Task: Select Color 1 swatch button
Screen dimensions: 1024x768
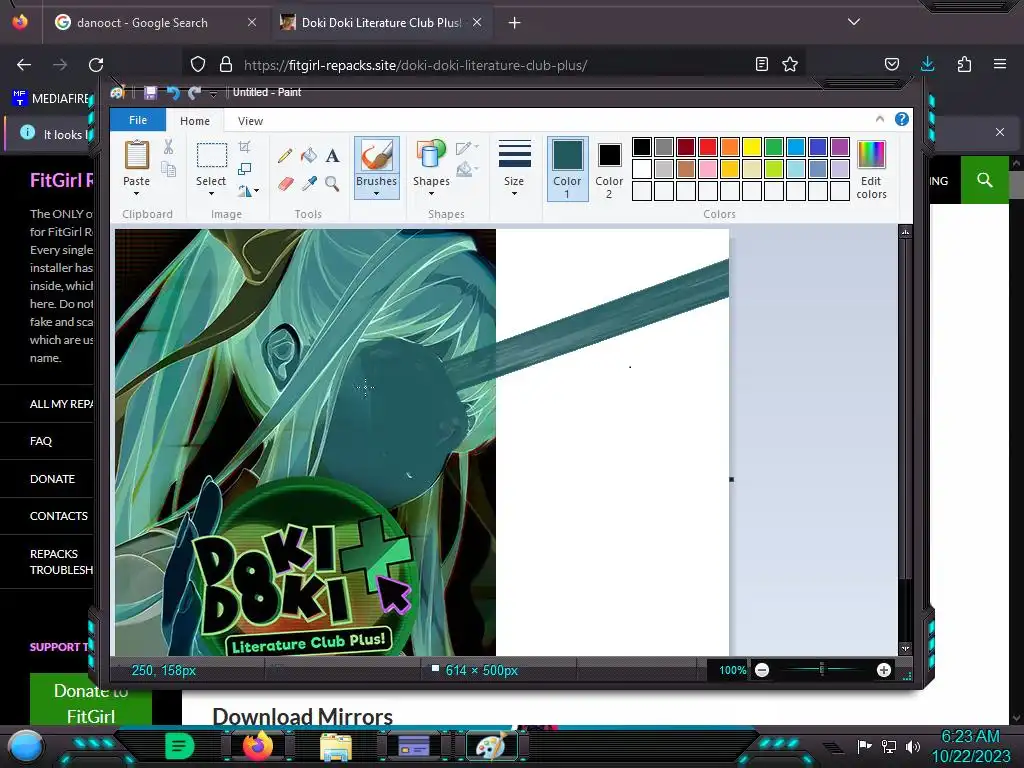Action: [x=568, y=168]
